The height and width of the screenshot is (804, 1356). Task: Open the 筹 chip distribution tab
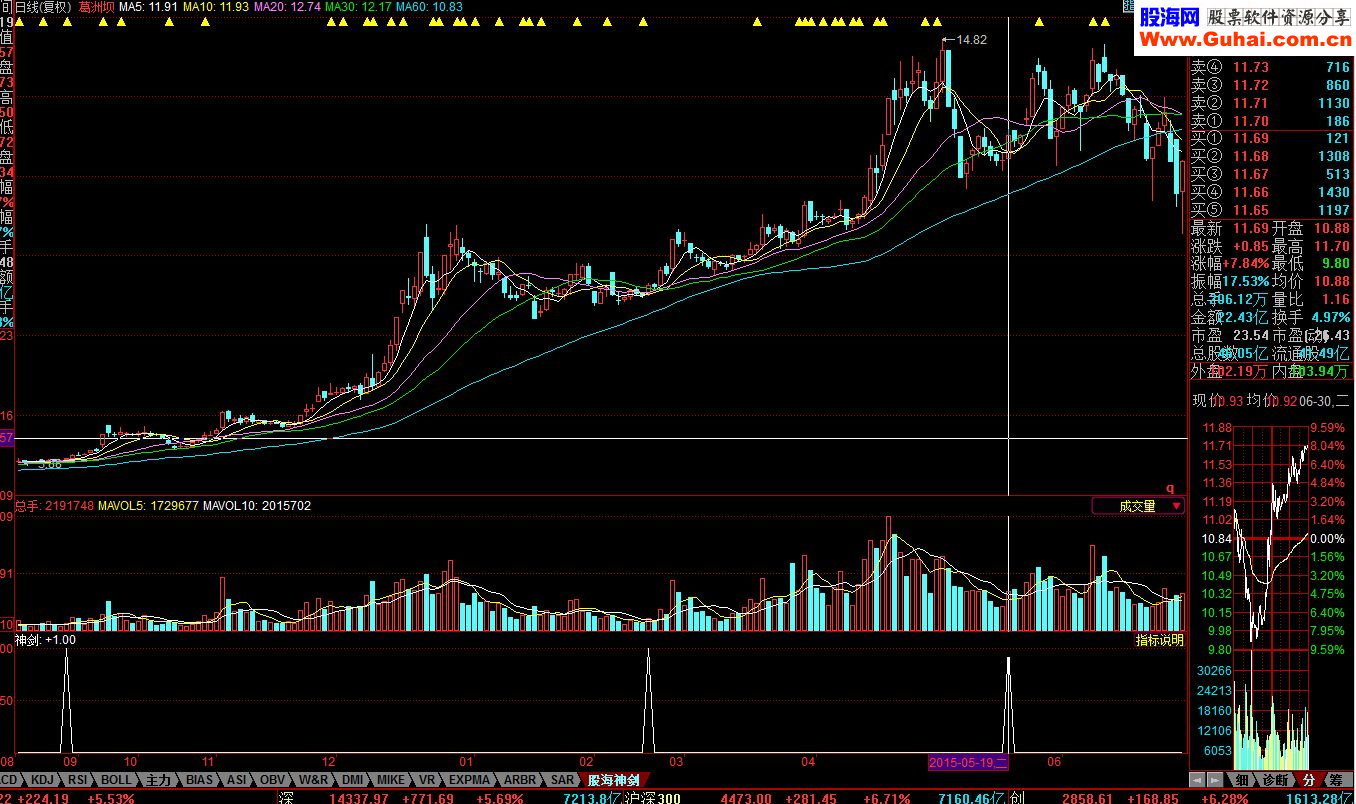[x=1336, y=779]
